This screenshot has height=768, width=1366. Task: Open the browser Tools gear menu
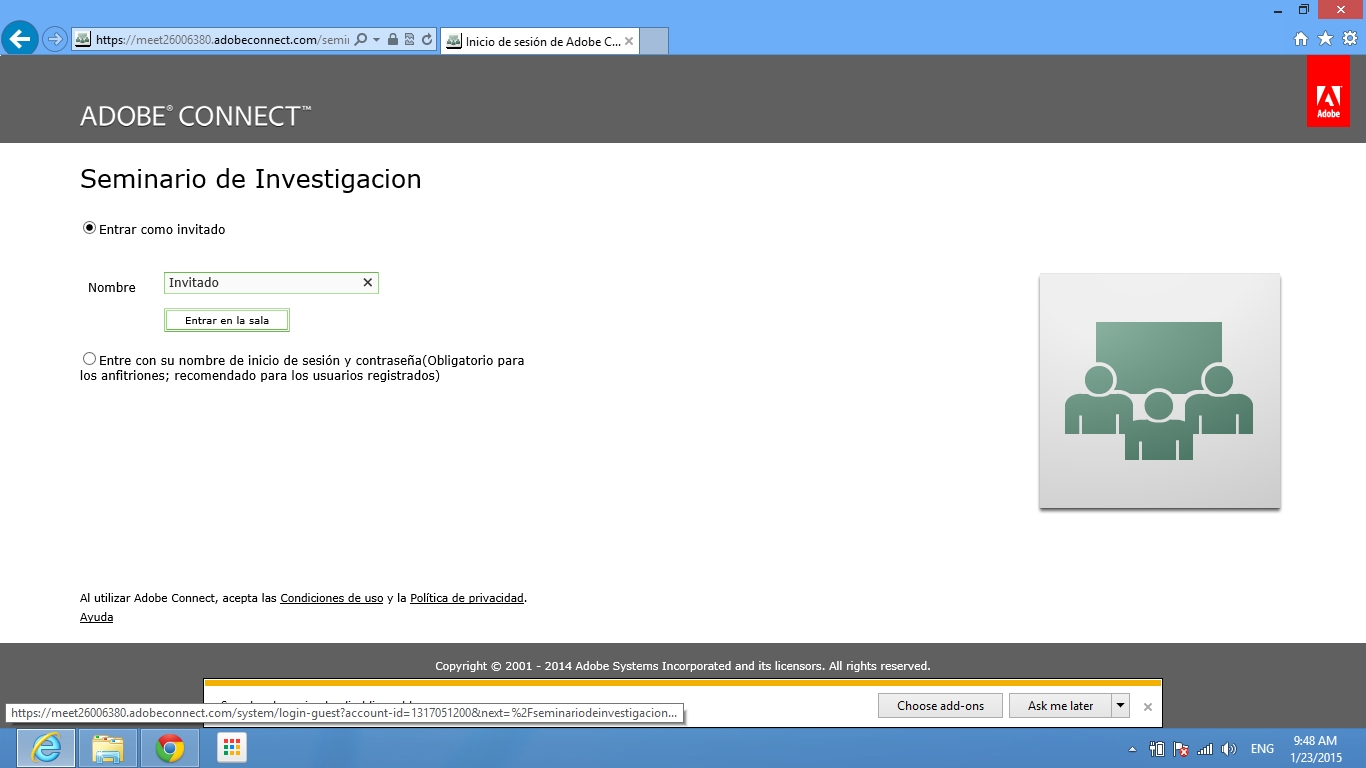[x=1349, y=39]
